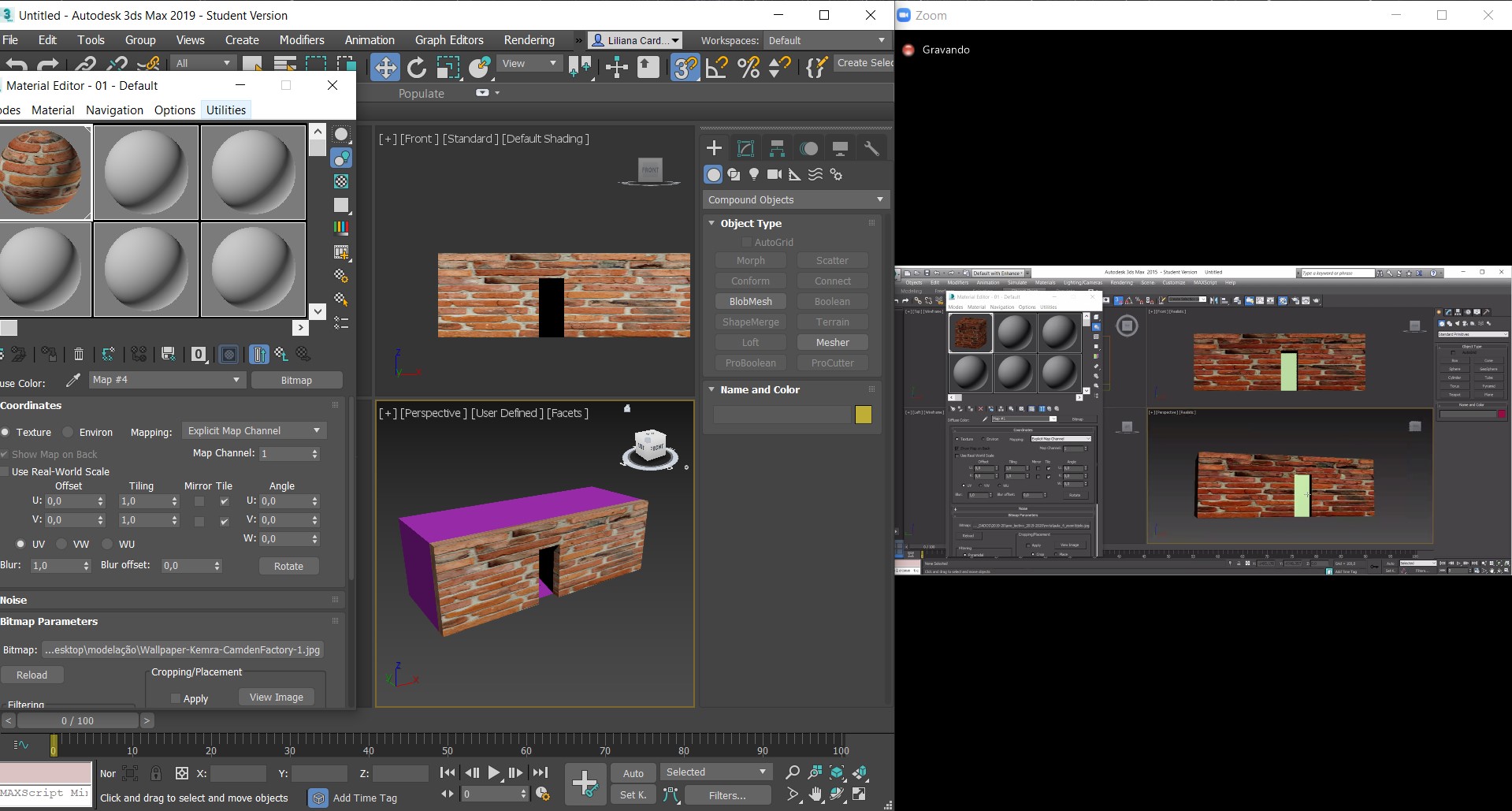The width and height of the screenshot is (1512, 811).
Task: Select the Select and Rotate tool
Action: (417, 68)
